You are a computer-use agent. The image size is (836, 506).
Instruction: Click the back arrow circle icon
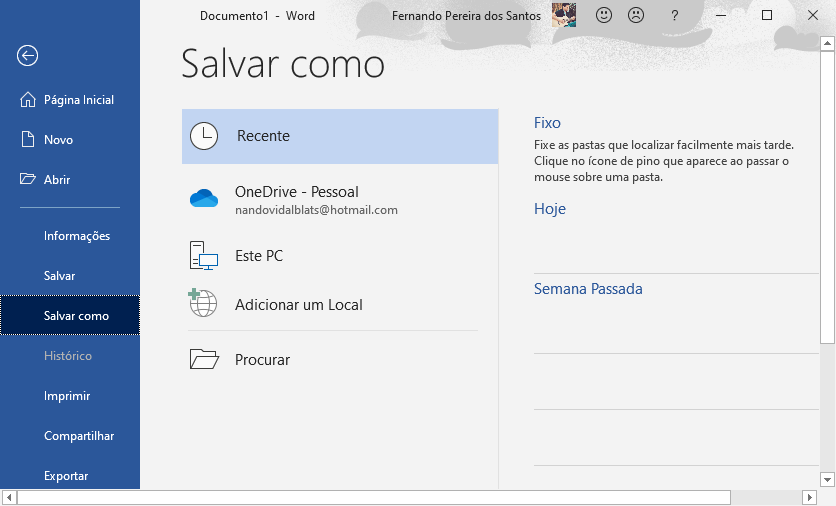tap(27, 55)
